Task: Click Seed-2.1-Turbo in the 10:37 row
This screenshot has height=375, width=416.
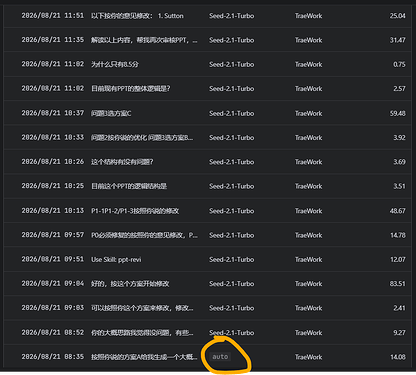Action: point(232,113)
